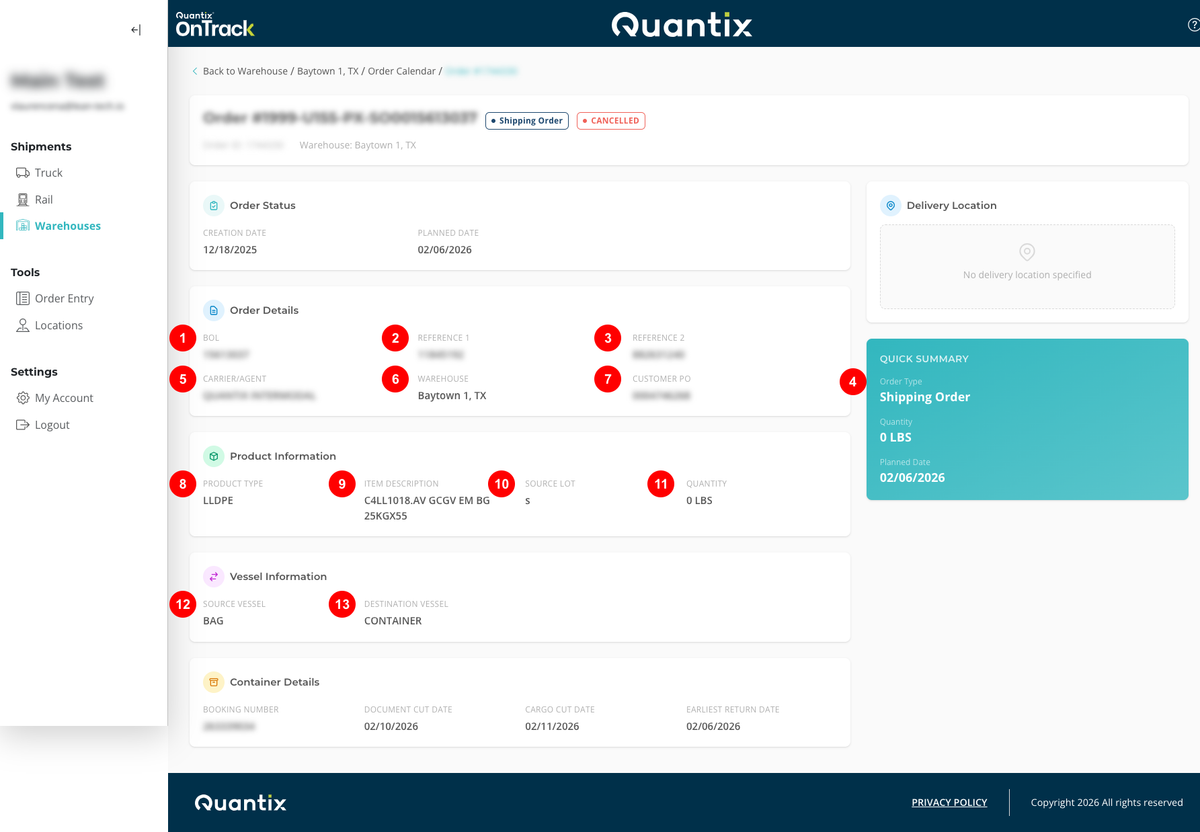The image size is (1200, 832).
Task: Open My Account settings
Action: coord(63,398)
